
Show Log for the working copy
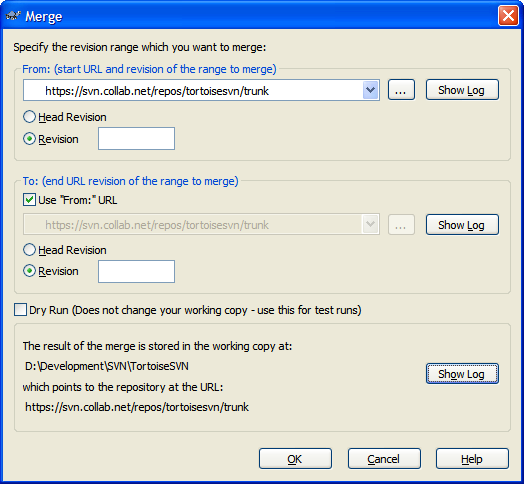click(462, 374)
